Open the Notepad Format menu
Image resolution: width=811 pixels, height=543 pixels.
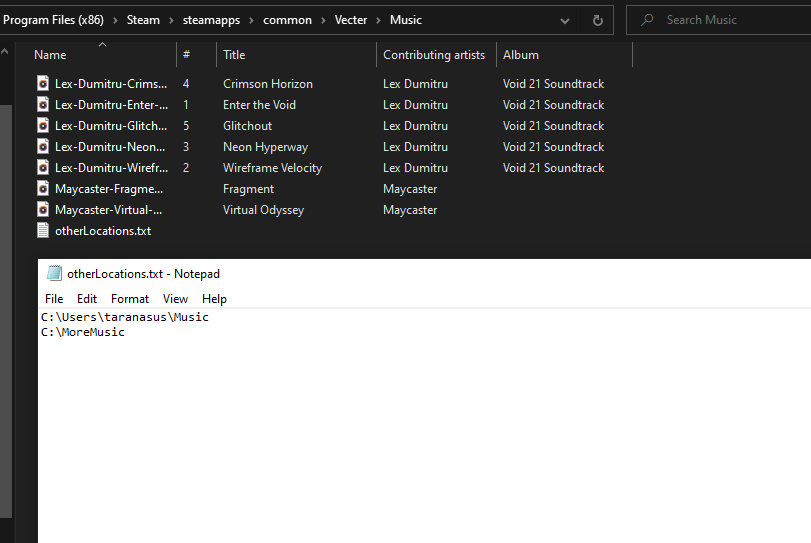pos(130,299)
